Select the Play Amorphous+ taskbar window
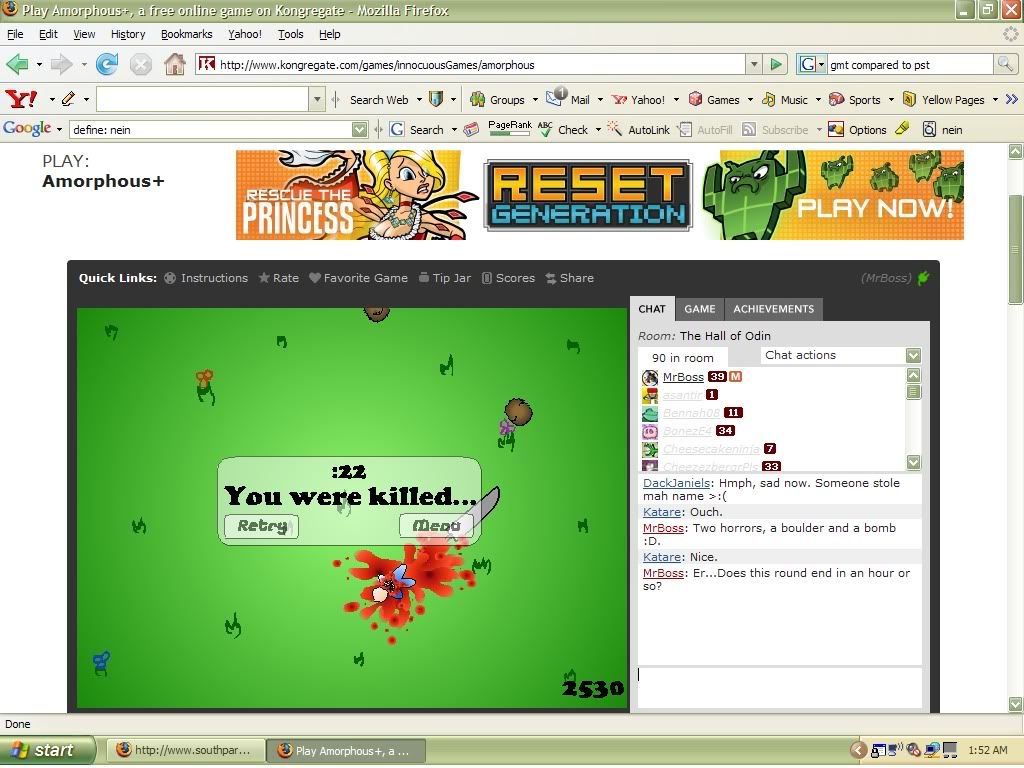The height and width of the screenshot is (768, 1024). [346, 750]
